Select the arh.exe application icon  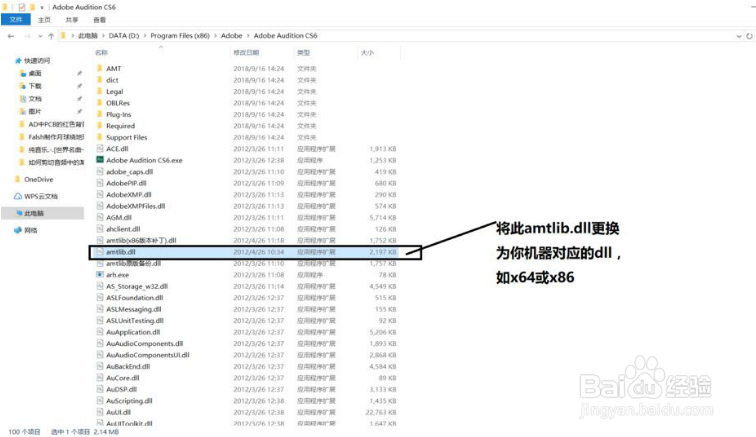coord(100,275)
